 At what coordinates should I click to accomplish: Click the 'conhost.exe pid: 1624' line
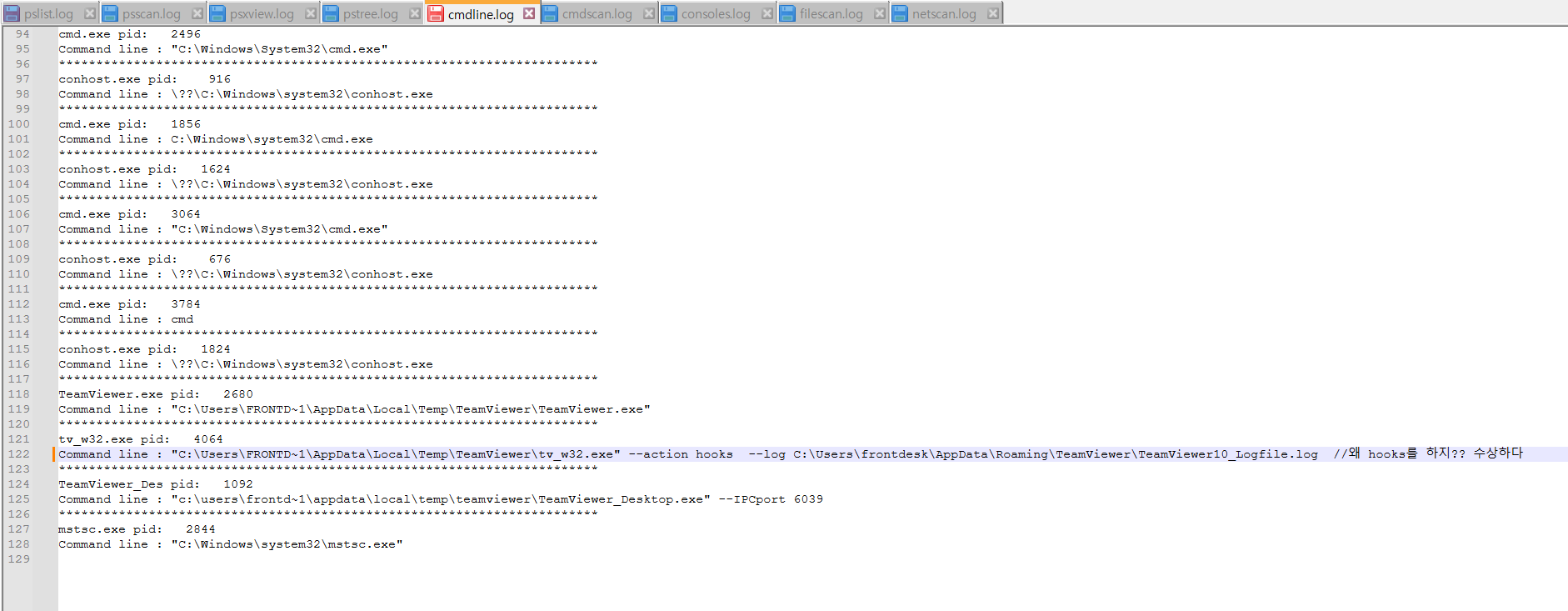(144, 169)
